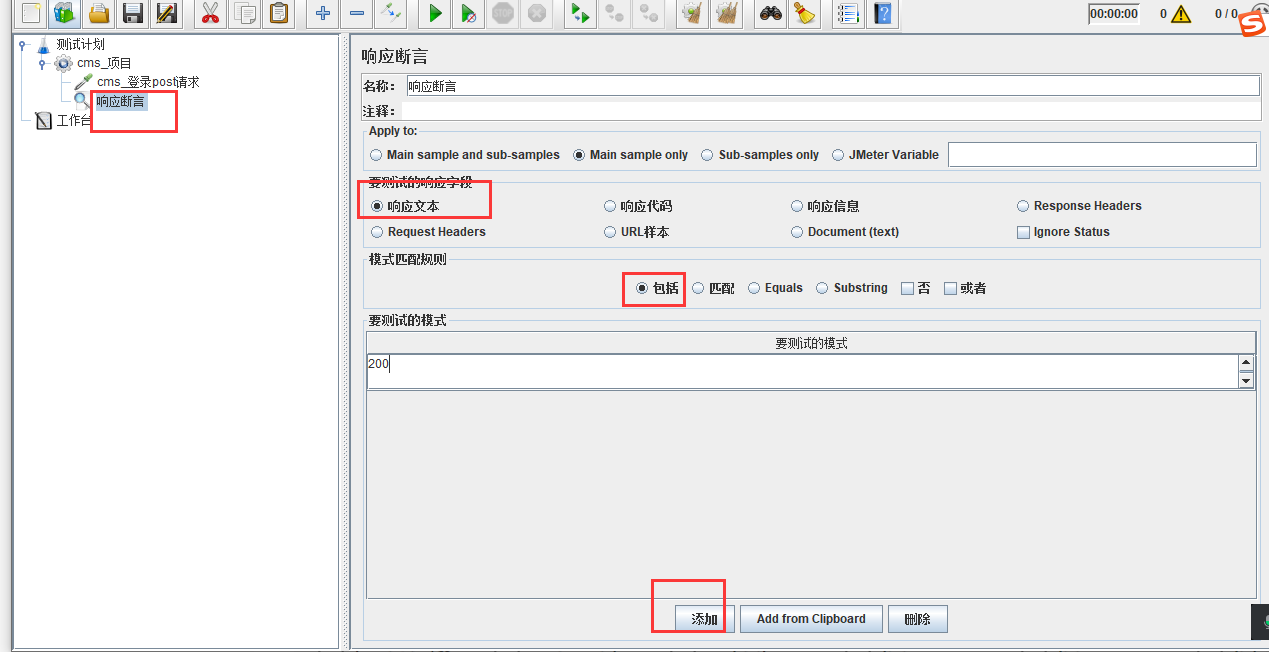Click the 名称 name input field
This screenshot has width=1269, height=652.
pyautogui.click(x=833, y=86)
